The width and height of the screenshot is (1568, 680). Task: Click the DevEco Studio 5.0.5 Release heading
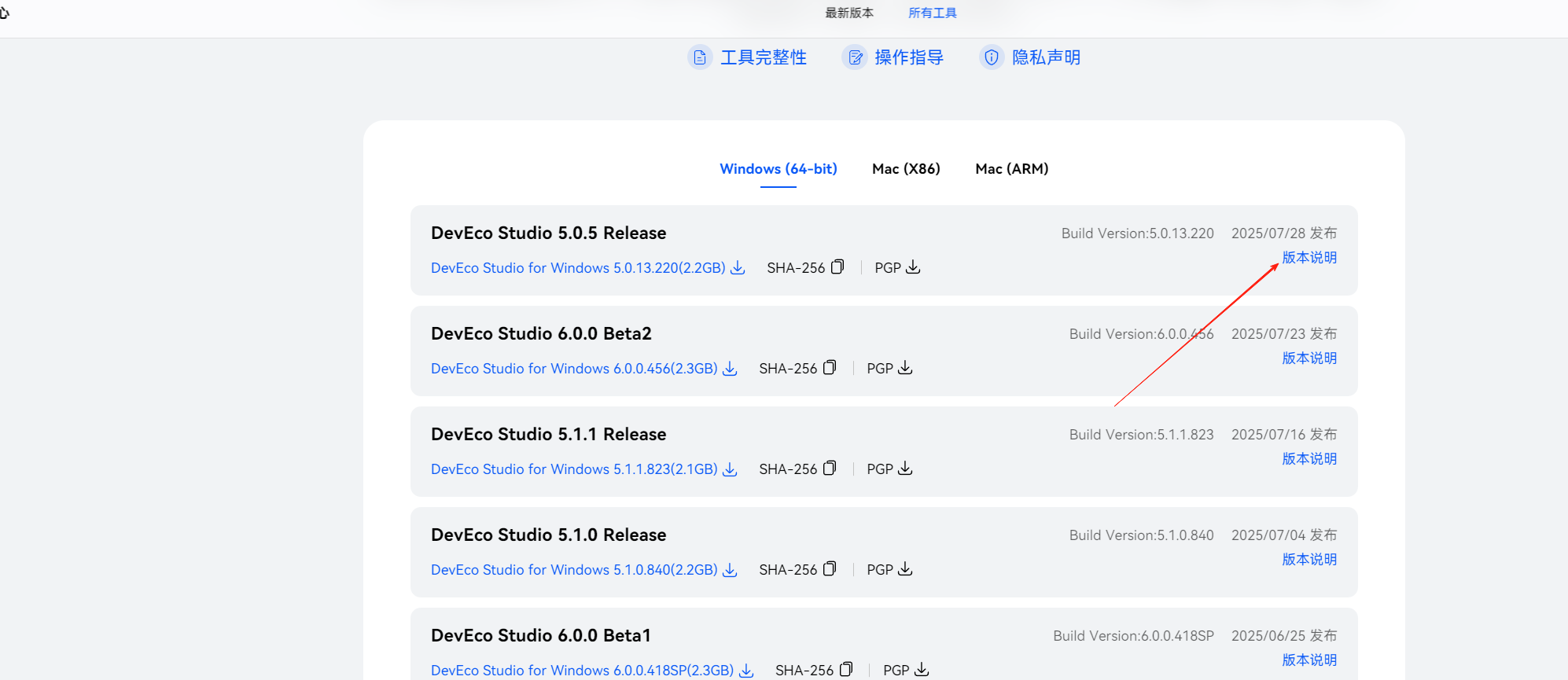[549, 233]
